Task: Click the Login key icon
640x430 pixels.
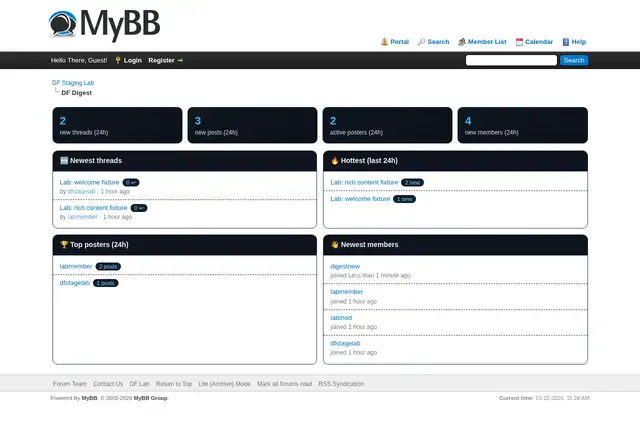Action: (x=118, y=60)
